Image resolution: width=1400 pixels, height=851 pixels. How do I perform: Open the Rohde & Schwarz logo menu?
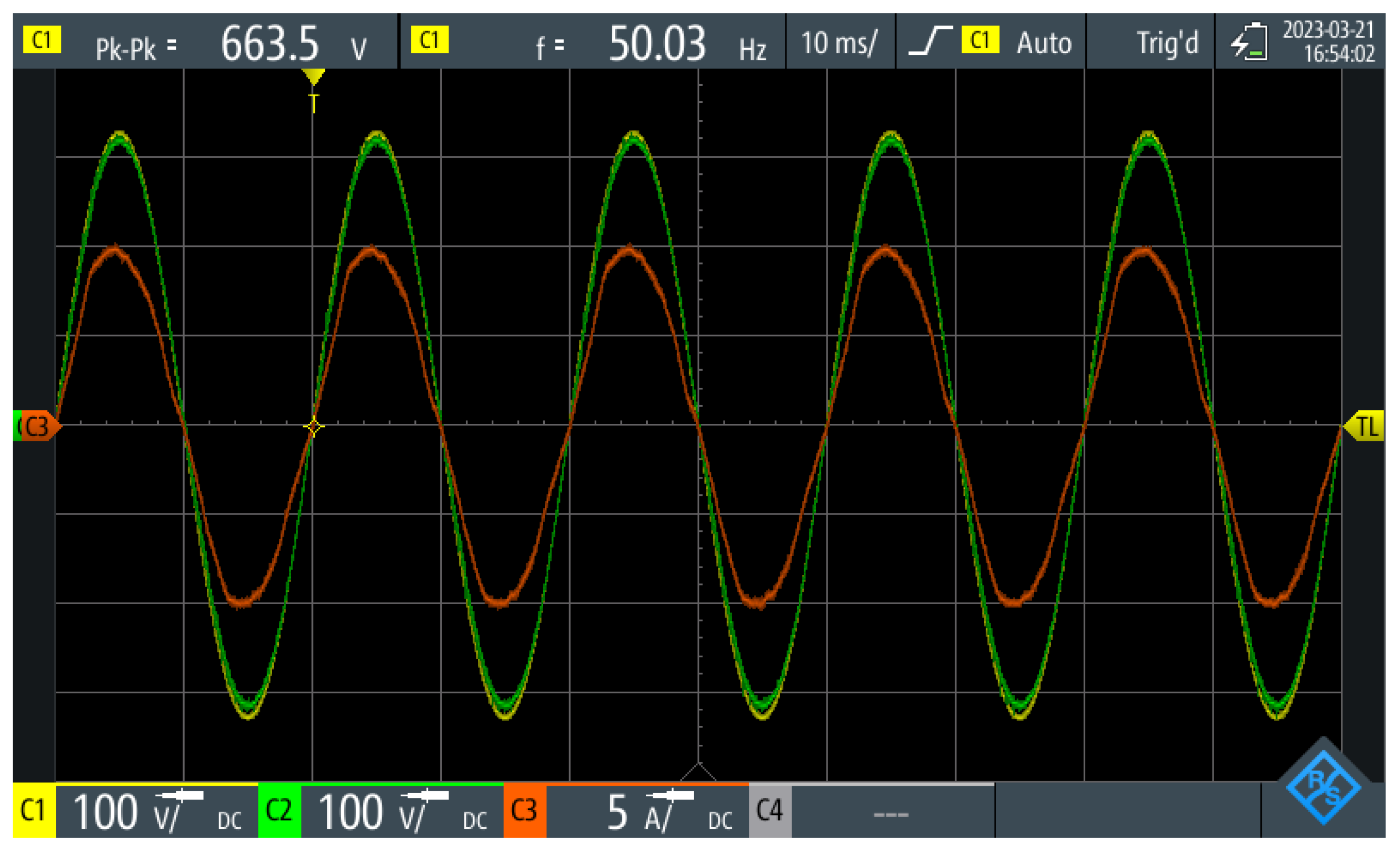click(1324, 787)
